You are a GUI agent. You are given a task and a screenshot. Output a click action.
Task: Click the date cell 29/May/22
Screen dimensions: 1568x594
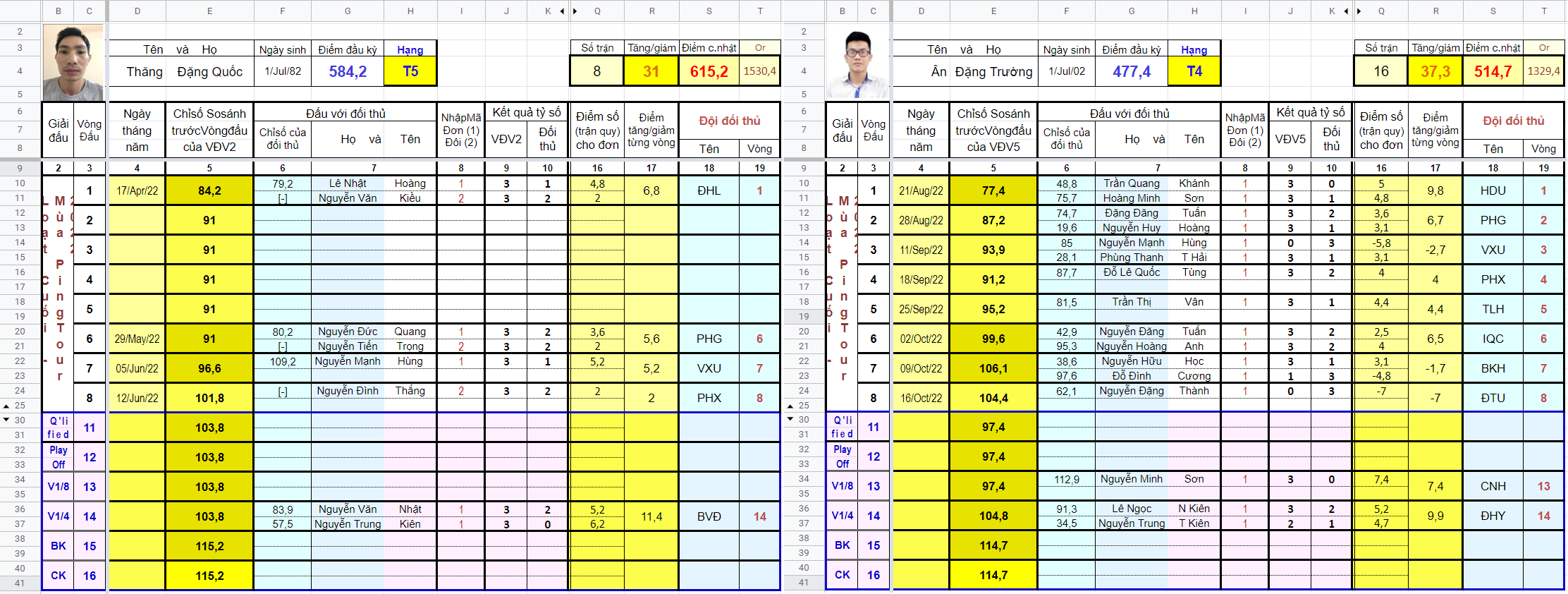coord(137,339)
